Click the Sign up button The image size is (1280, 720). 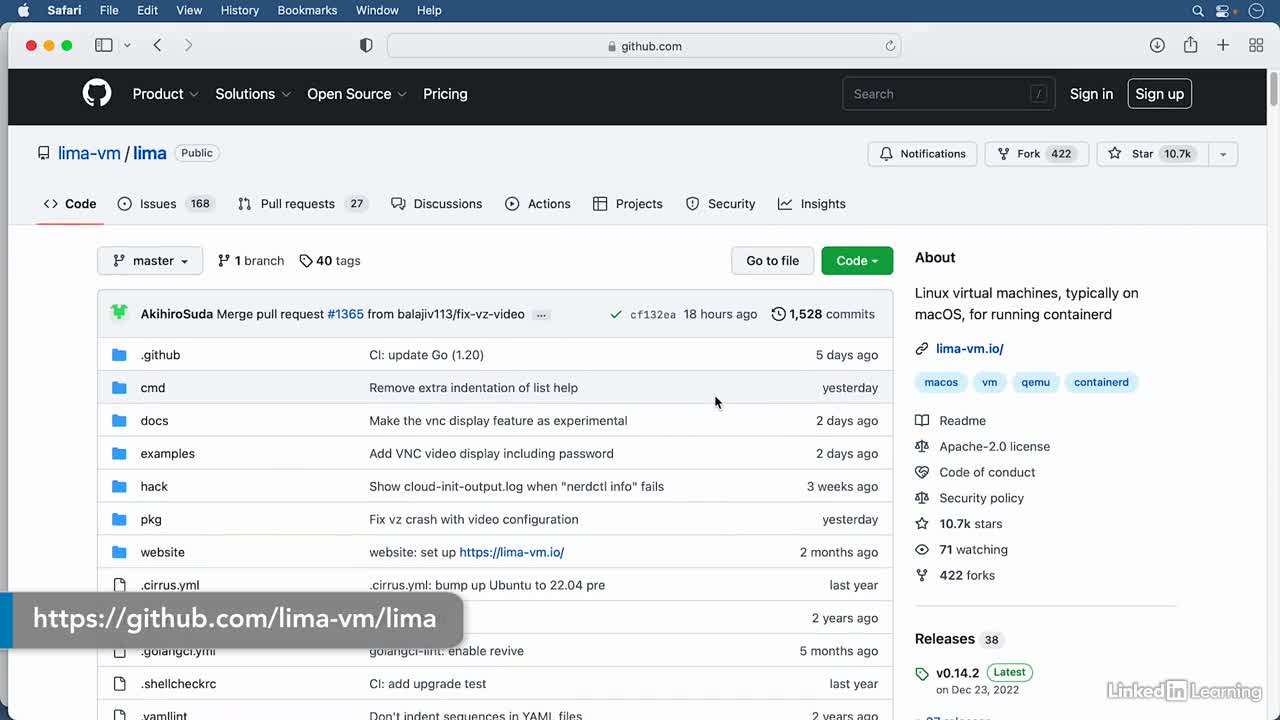pos(1159,94)
